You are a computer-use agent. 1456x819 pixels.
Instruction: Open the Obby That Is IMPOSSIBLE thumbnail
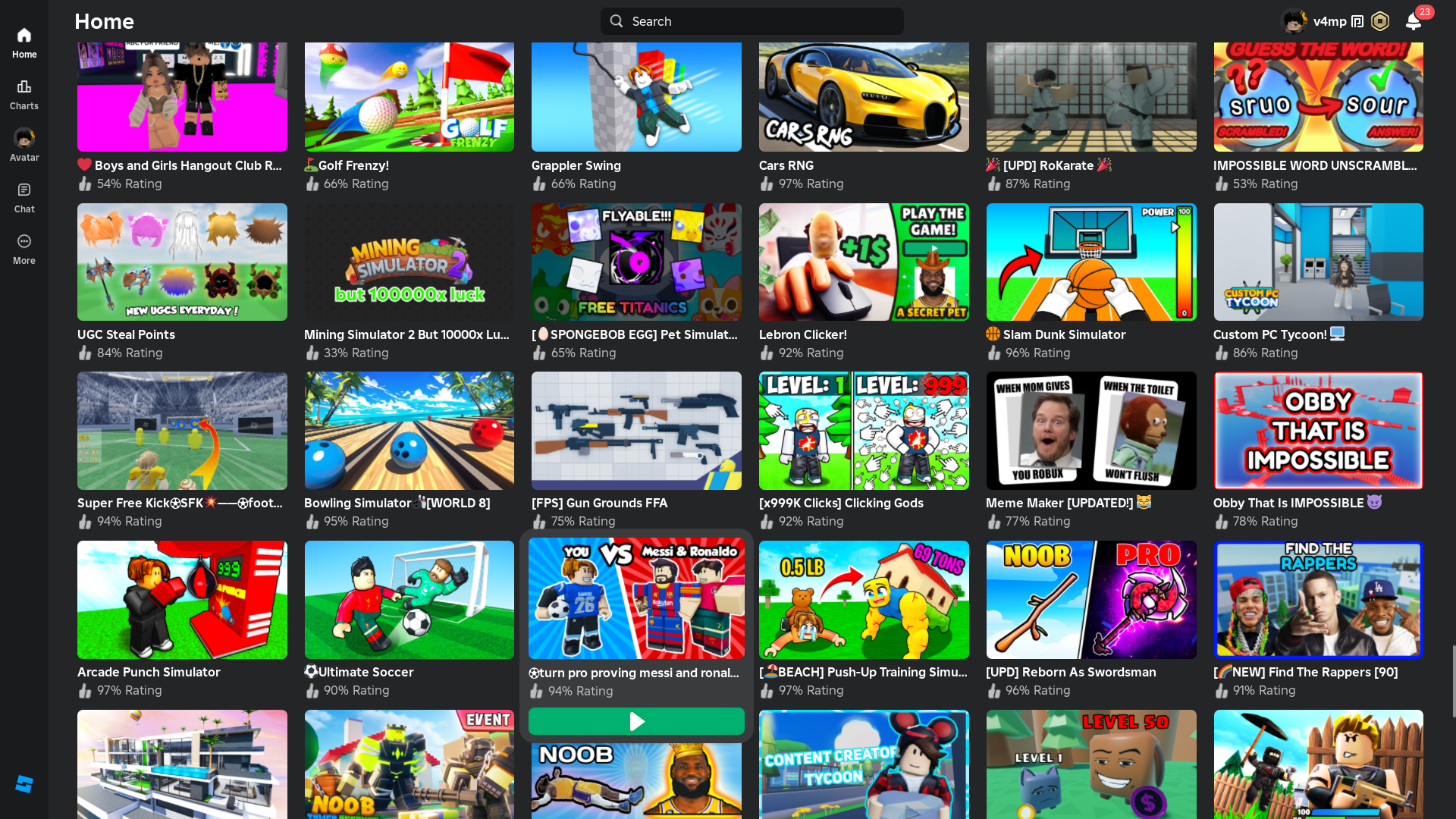(1318, 430)
